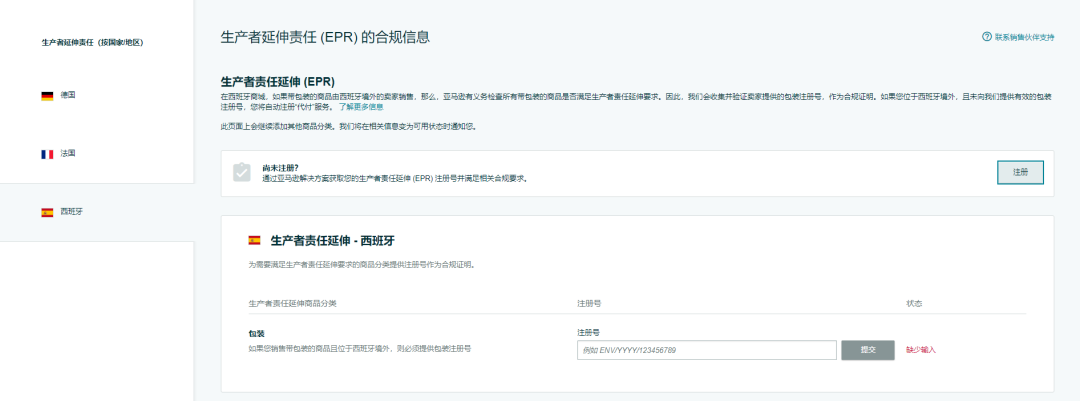Click the German flag icon in sidebar
Screen dimensions: 1080x401
[x=47, y=96]
